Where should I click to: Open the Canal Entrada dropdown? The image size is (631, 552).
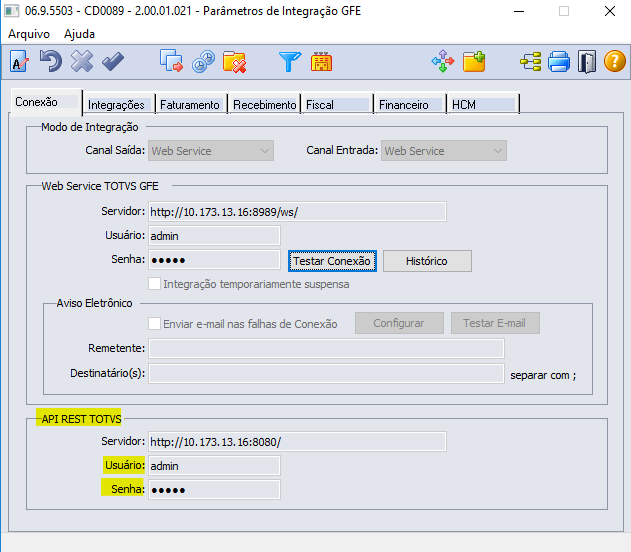pos(444,151)
